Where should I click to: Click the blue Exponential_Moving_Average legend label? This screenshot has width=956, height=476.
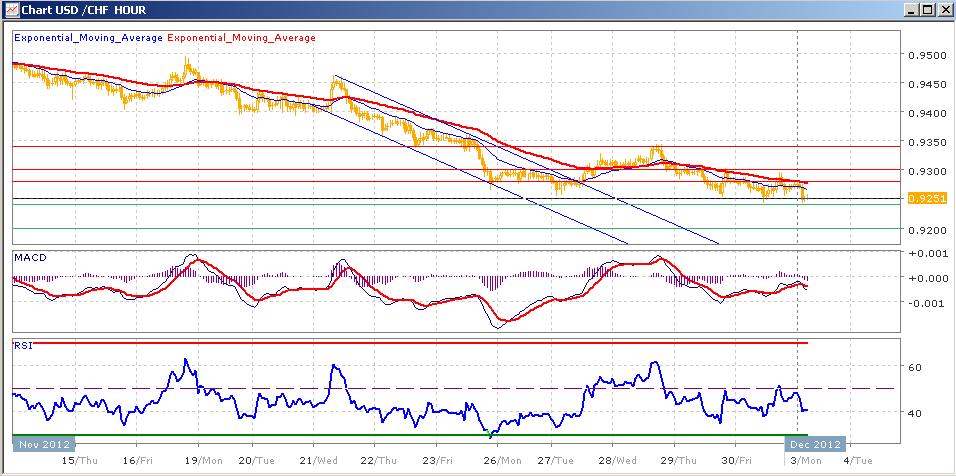tap(87, 38)
